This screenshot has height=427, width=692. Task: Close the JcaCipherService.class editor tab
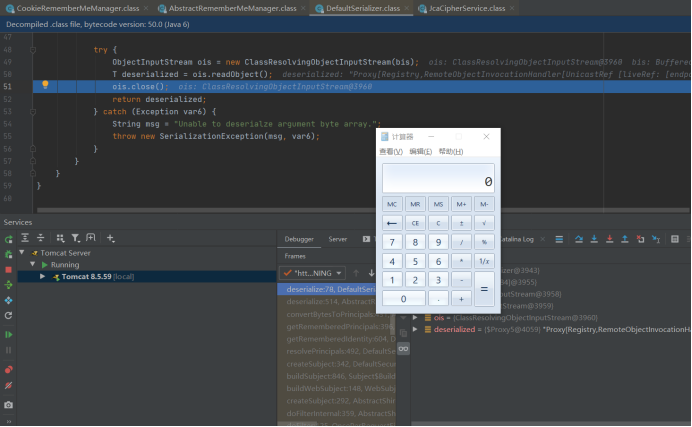click(x=512, y=8)
